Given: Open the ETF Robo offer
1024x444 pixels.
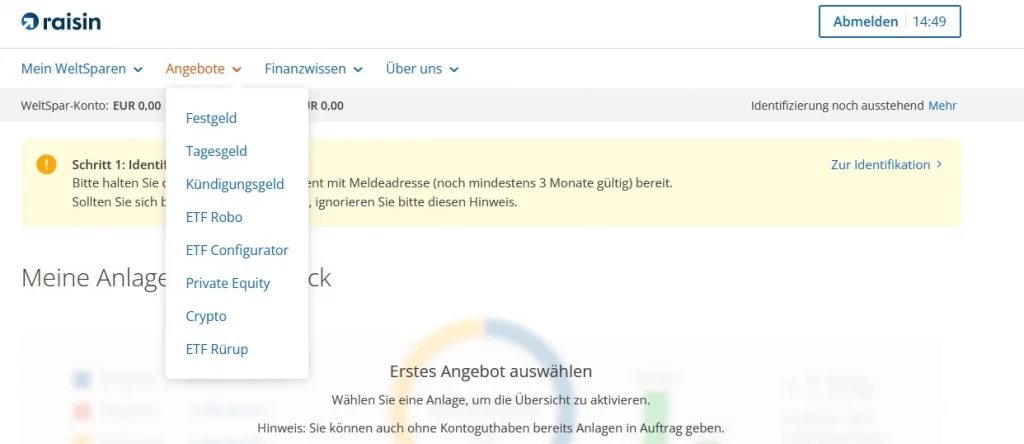Looking at the screenshot, I should [x=214, y=217].
